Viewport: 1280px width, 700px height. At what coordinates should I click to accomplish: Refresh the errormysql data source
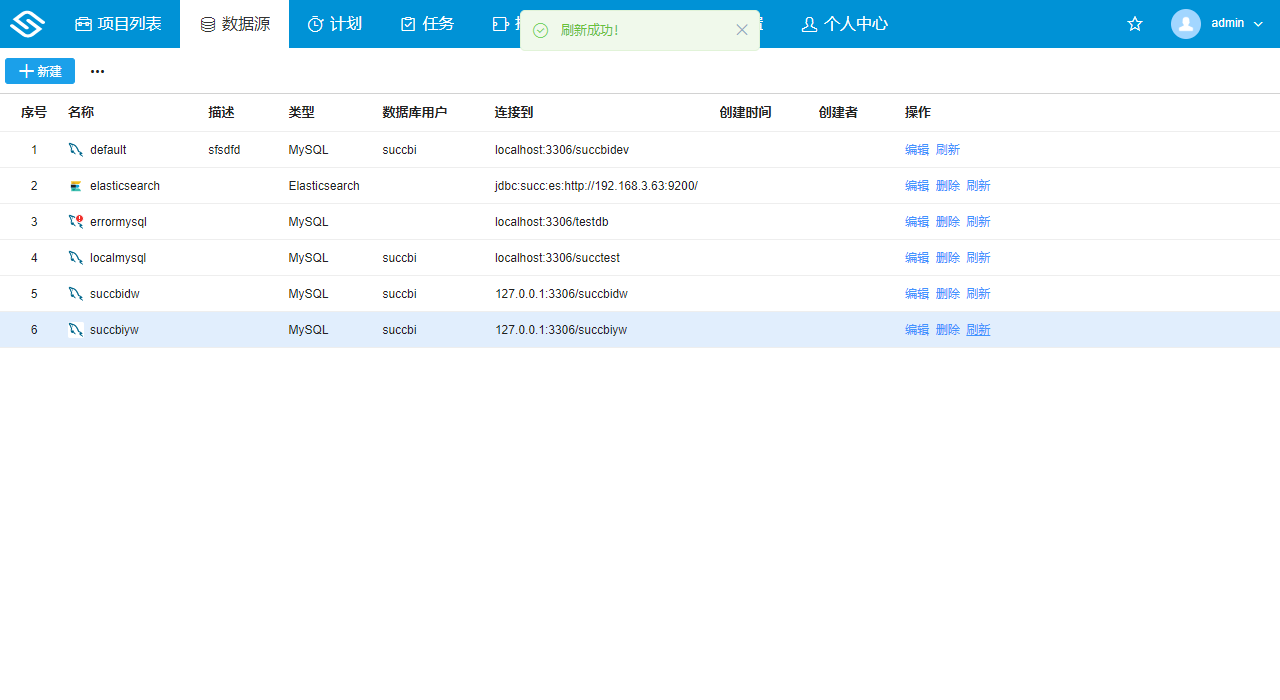pos(978,222)
